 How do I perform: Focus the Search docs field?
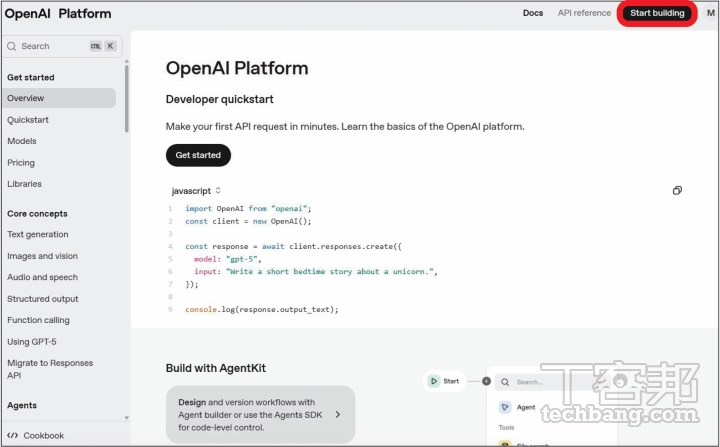62,46
